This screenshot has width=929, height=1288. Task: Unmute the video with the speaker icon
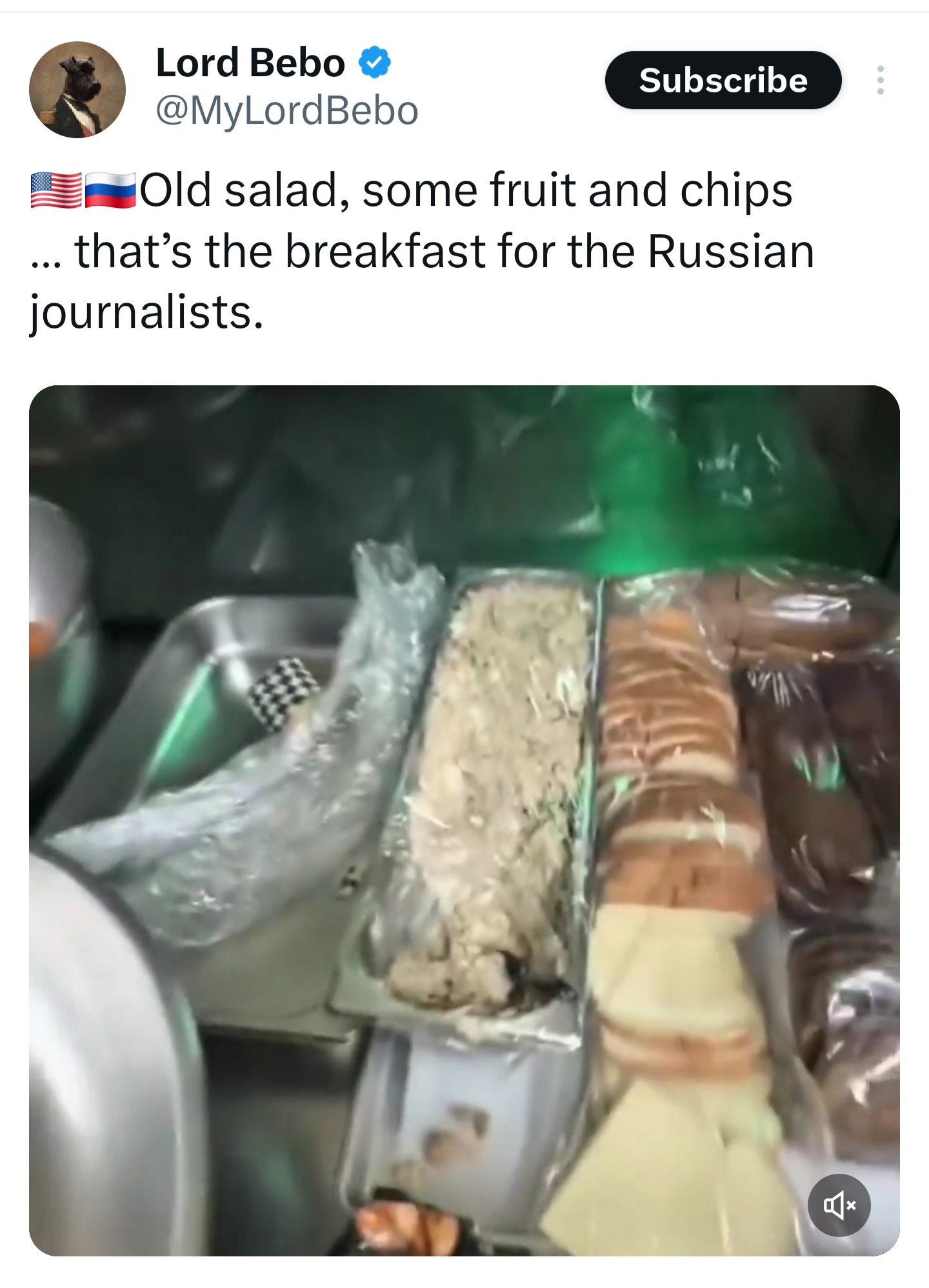[839, 1205]
